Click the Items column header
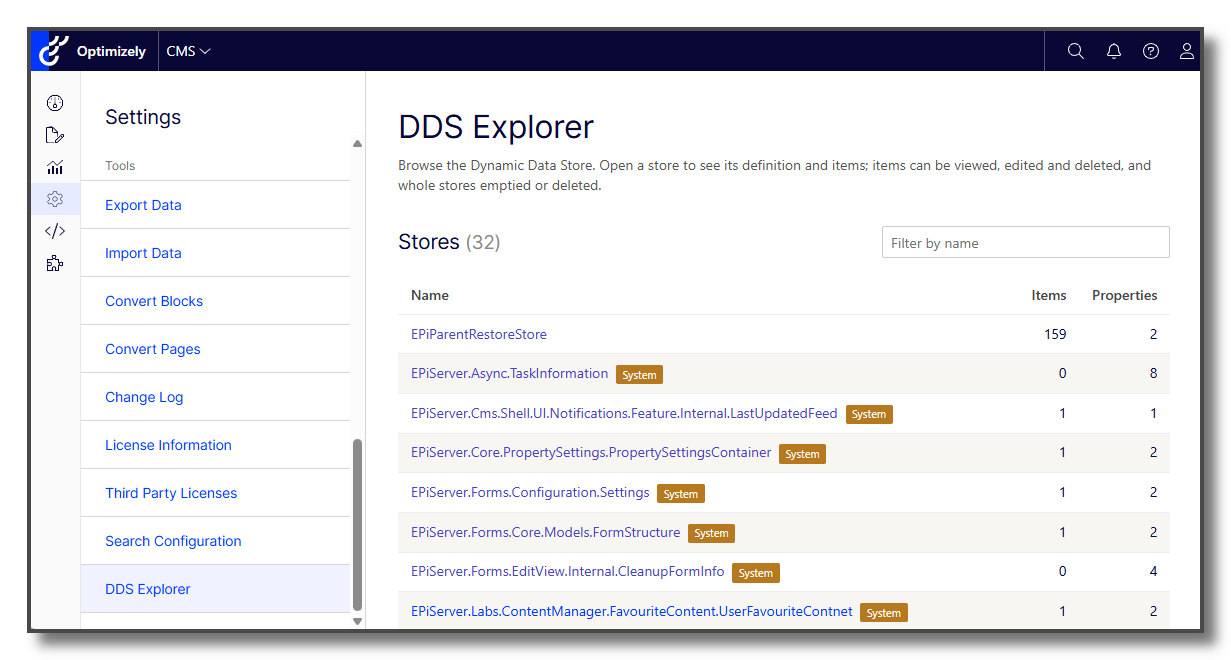Image resolution: width=1231 pixels, height=660 pixels. coord(1049,295)
